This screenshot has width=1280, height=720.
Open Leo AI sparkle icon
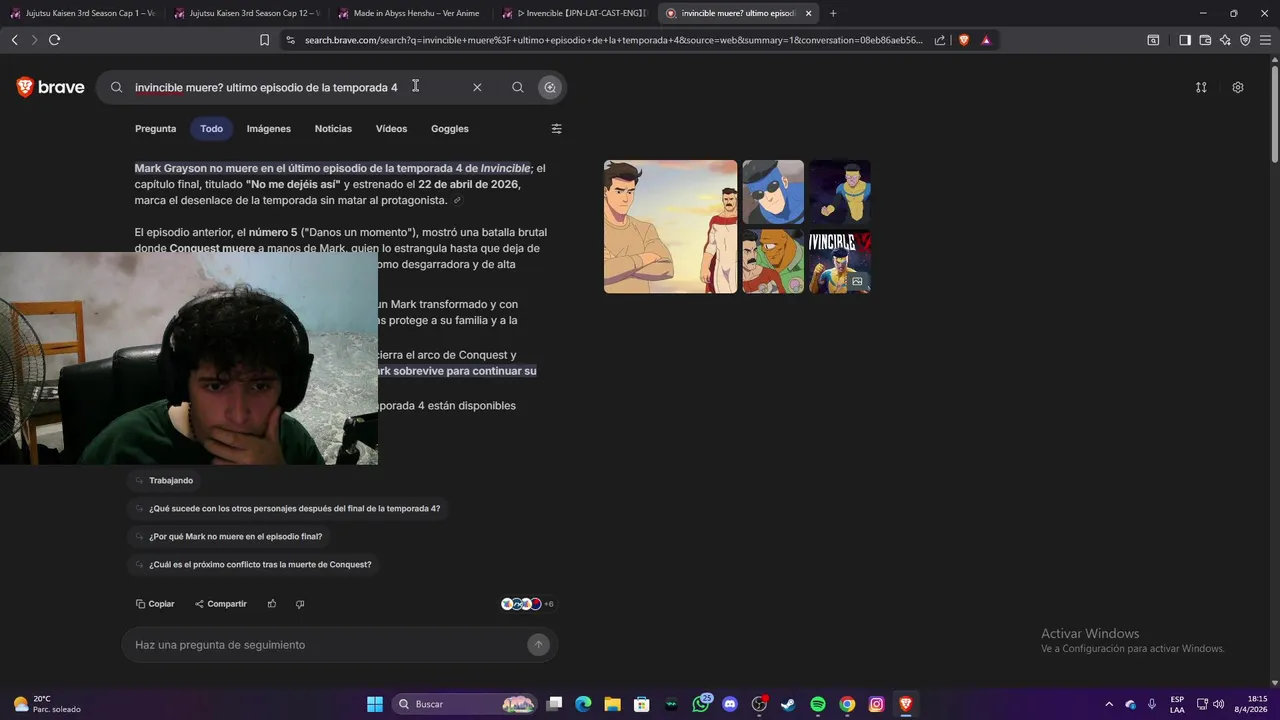pyautogui.click(x=1225, y=40)
